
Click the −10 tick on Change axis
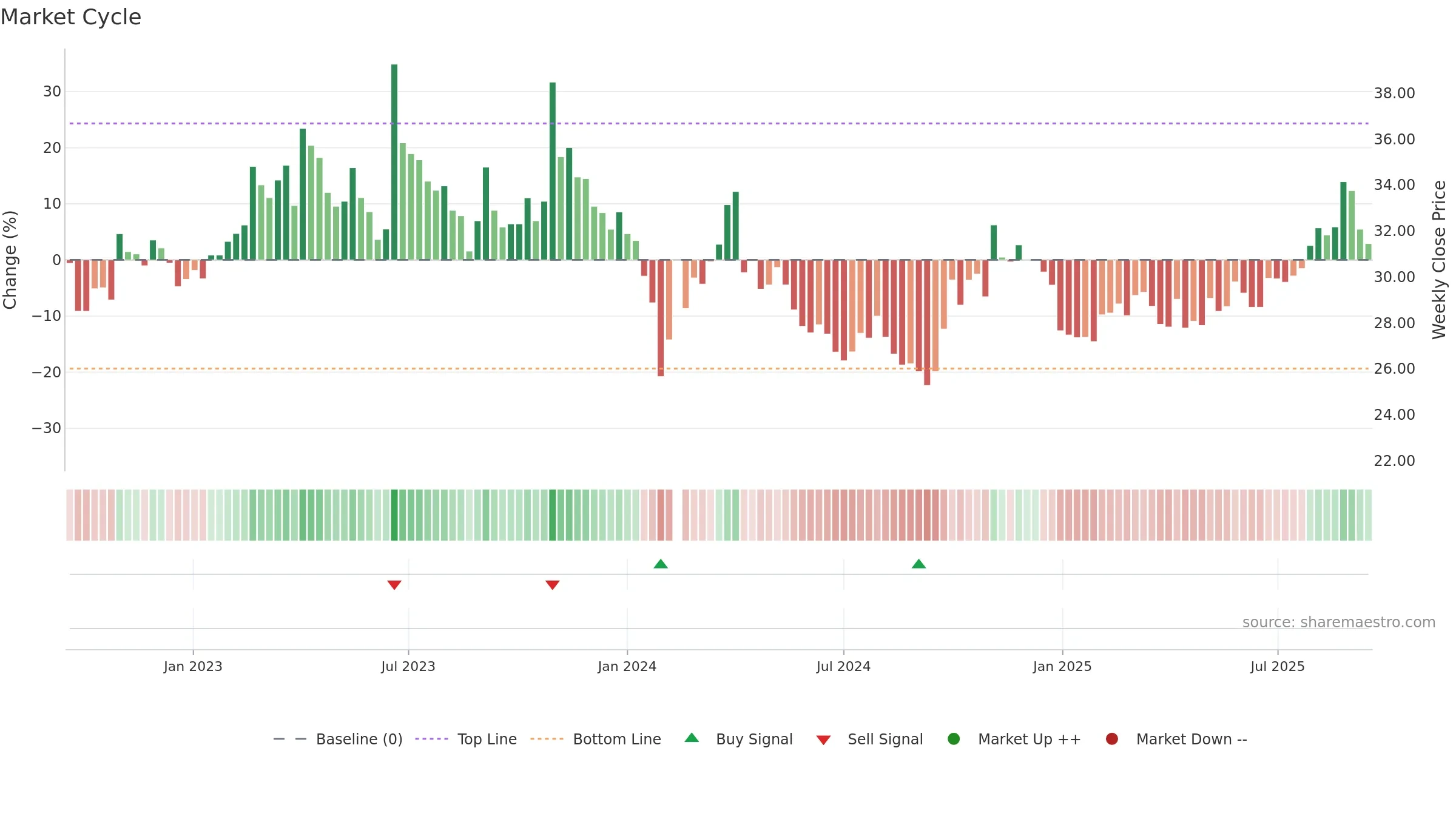pyautogui.click(x=47, y=316)
